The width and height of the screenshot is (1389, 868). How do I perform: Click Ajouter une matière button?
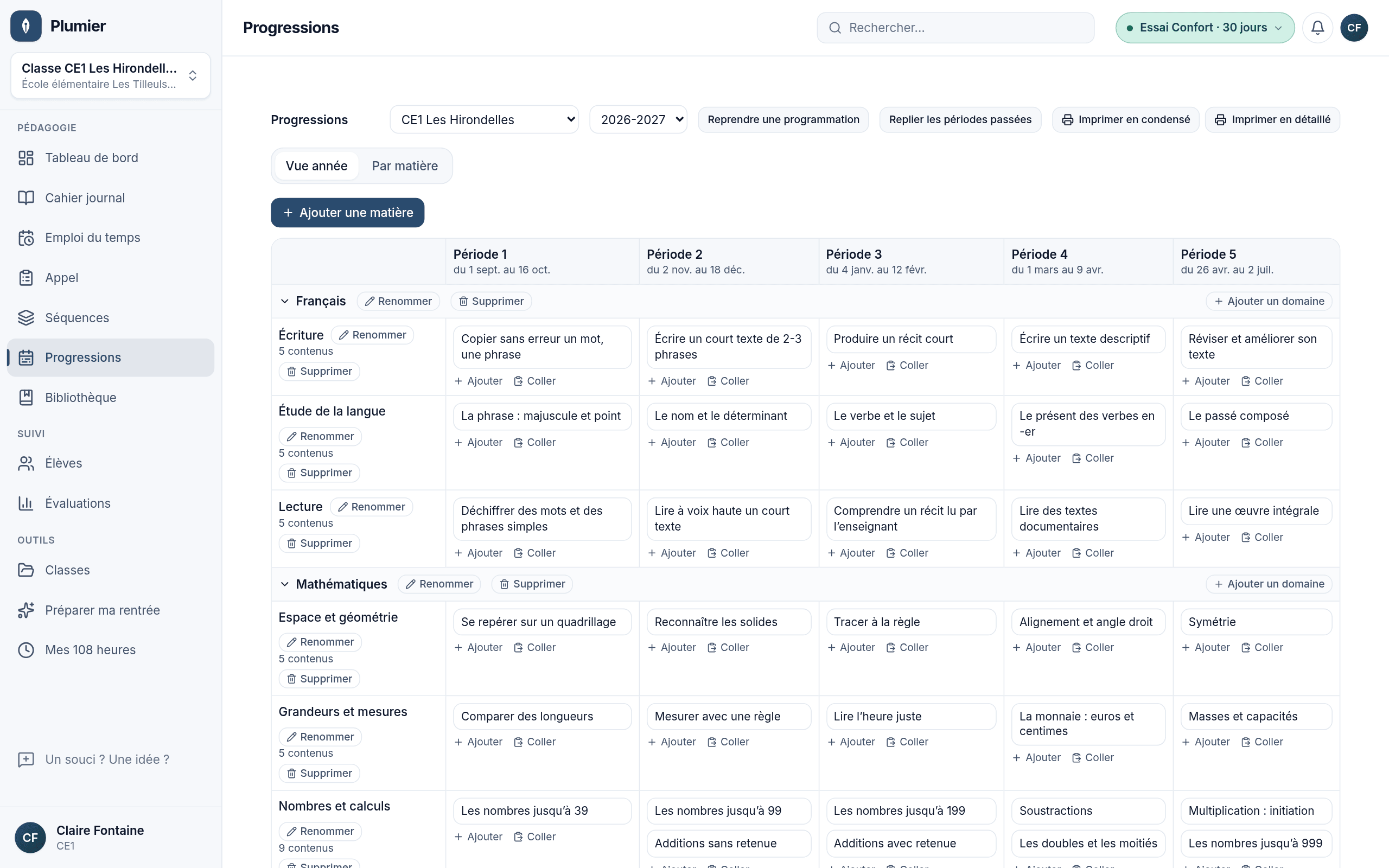tap(347, 213)
